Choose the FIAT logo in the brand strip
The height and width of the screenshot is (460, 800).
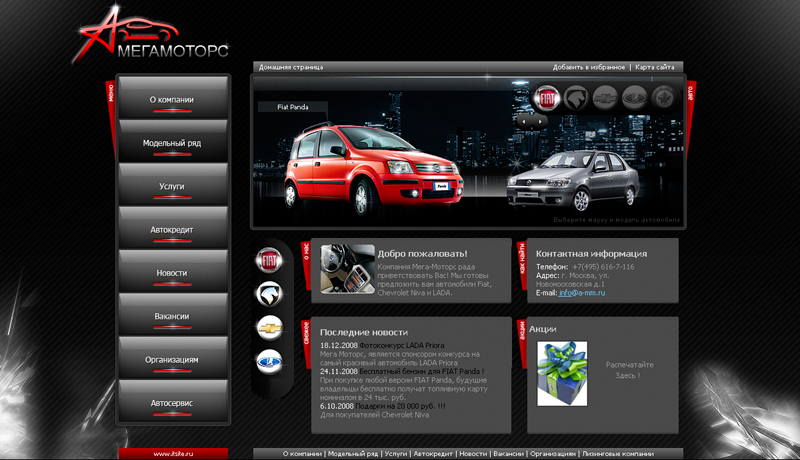pyautogui.click(x=269, y=261)
